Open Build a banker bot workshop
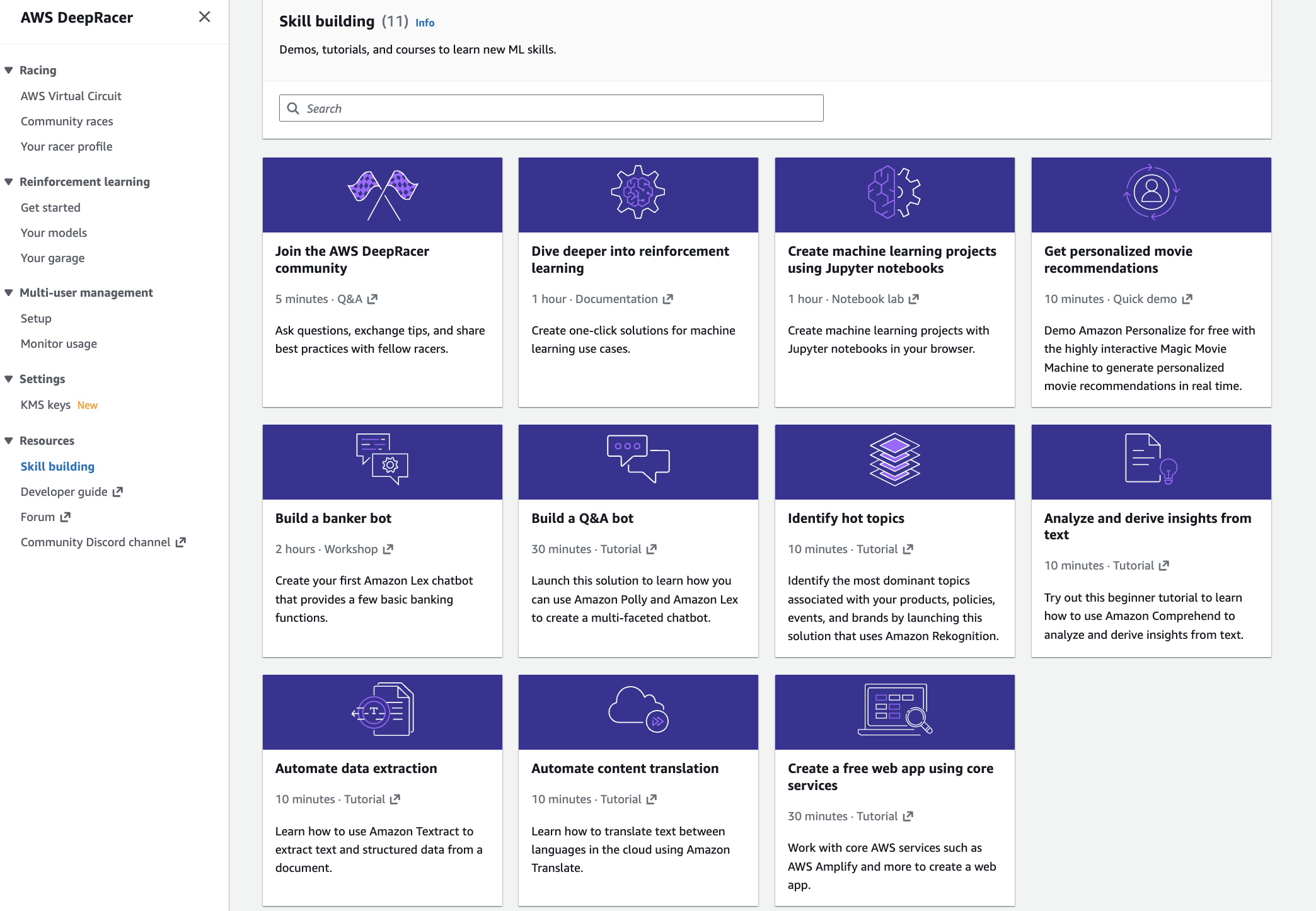1316x911 pixels. pos(333,518)
